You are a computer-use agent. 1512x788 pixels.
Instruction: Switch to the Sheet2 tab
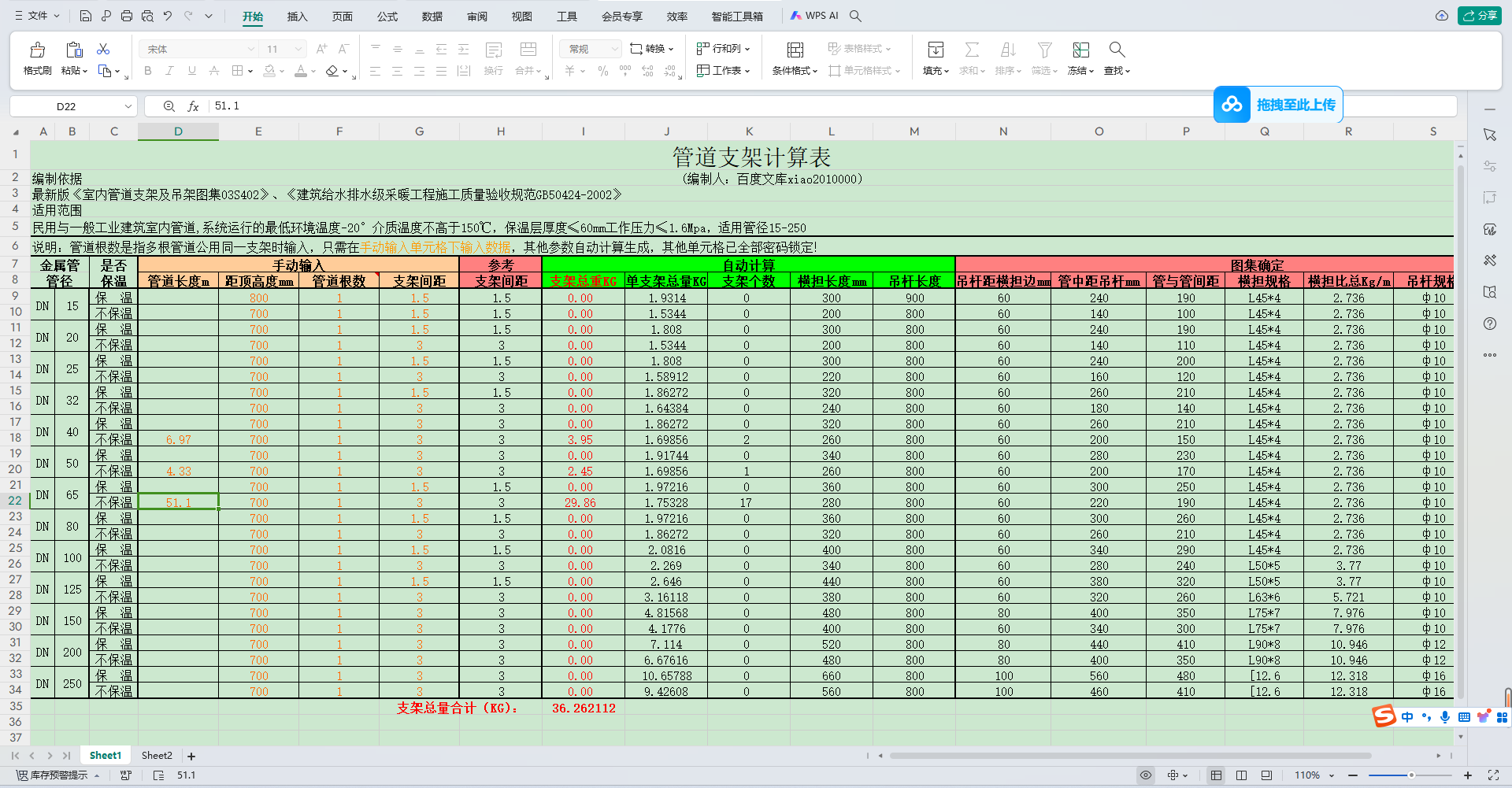(157, 756)
